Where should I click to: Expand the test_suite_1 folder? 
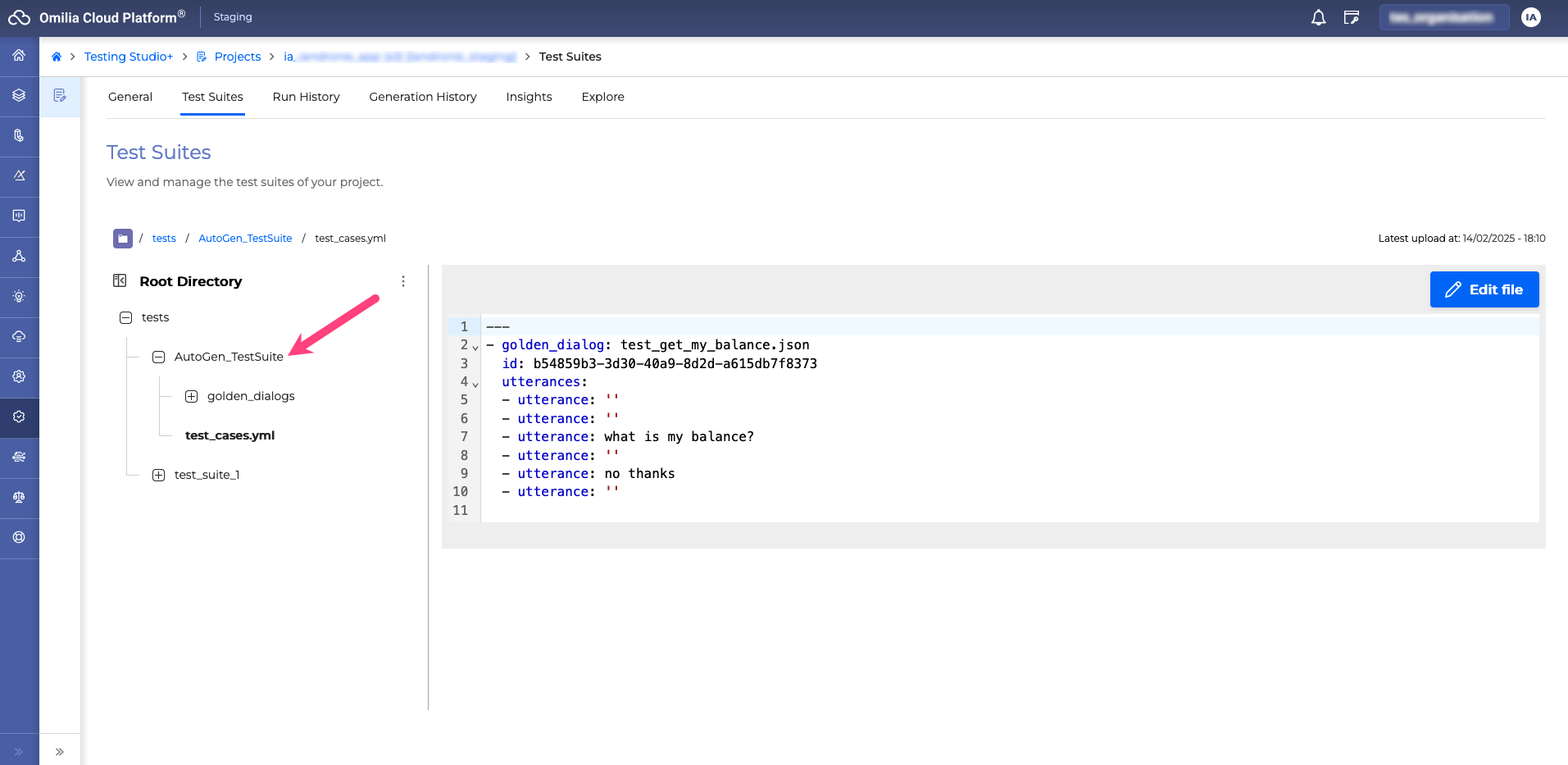coord(159,475)
